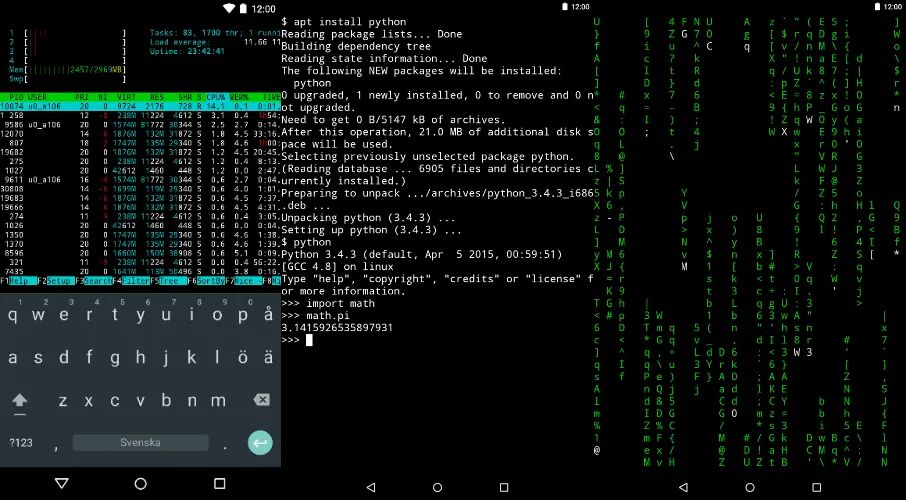Tap the Uptime 23:42:41 text in htop

point(187,51)
